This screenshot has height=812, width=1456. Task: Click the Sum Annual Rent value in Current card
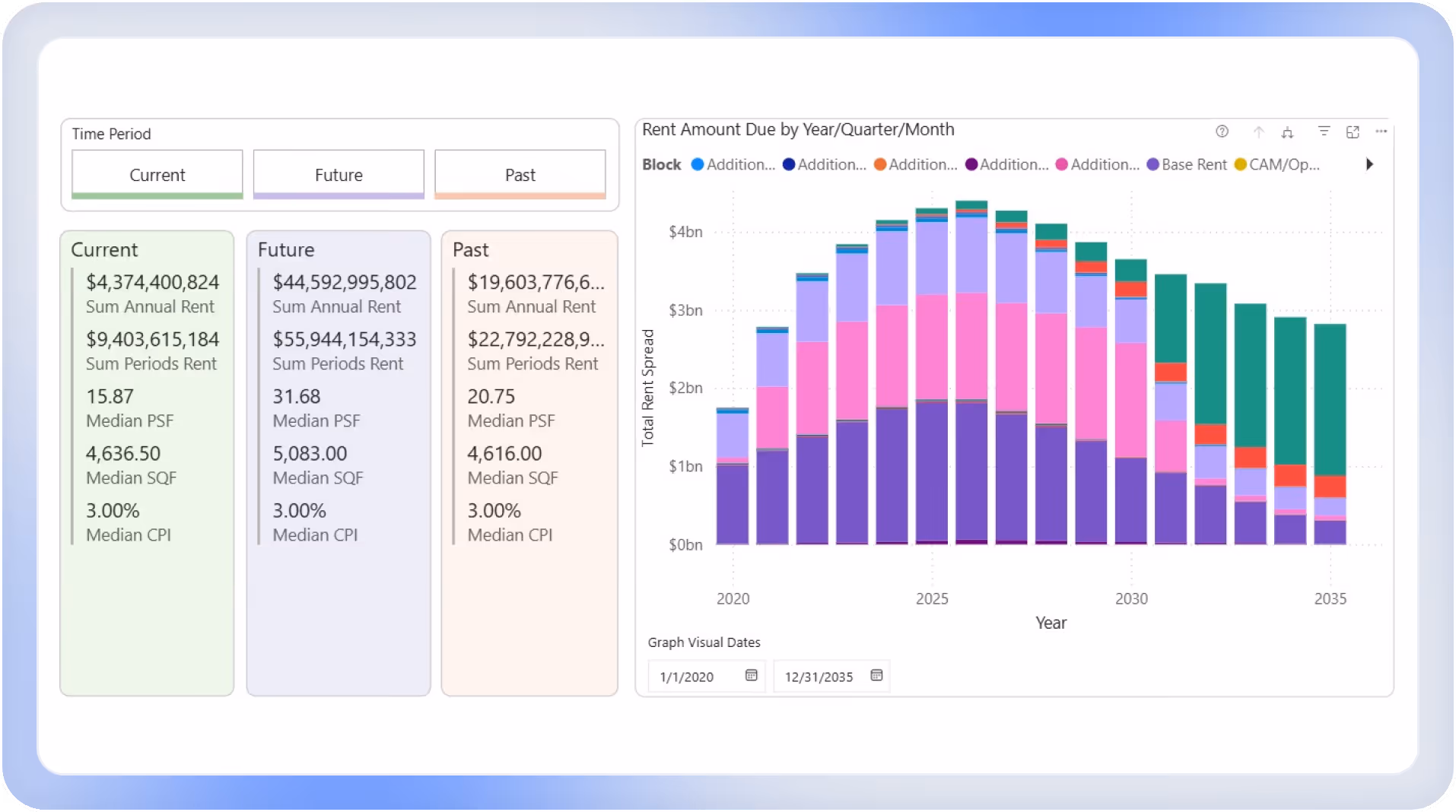point(152,282)
